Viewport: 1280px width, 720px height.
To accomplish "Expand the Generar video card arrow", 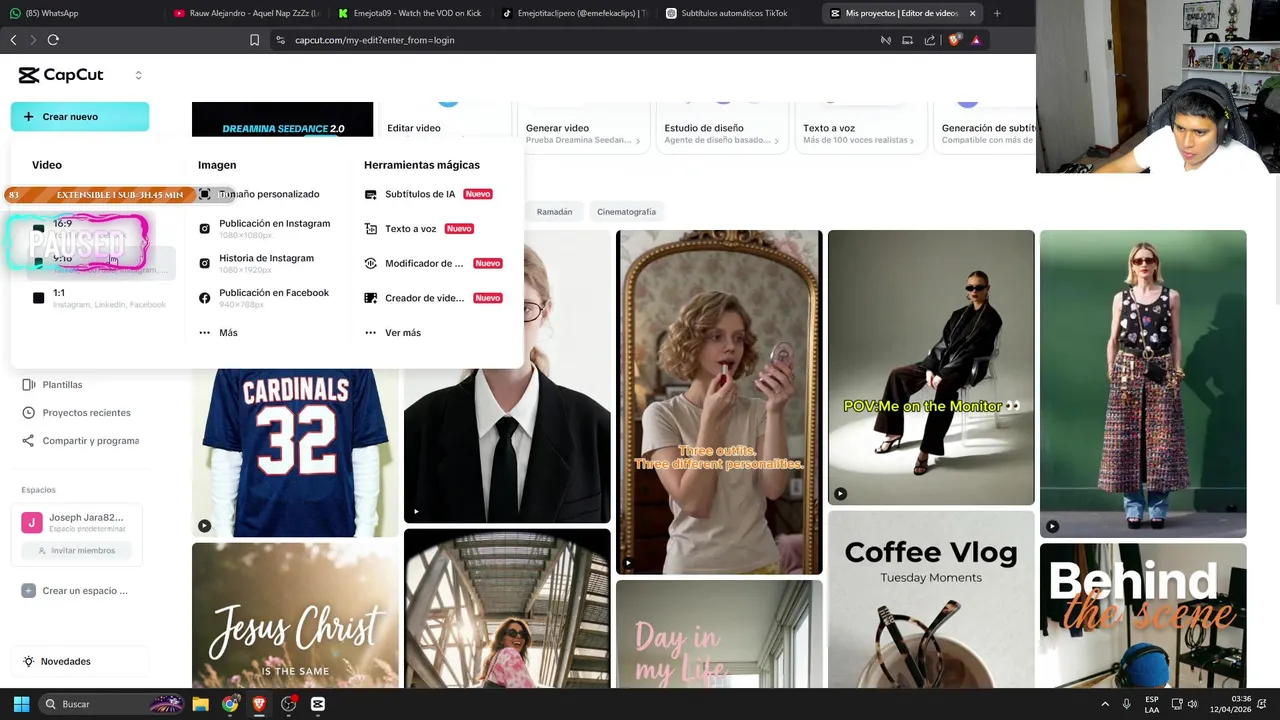I will click(x=638, y=141).
